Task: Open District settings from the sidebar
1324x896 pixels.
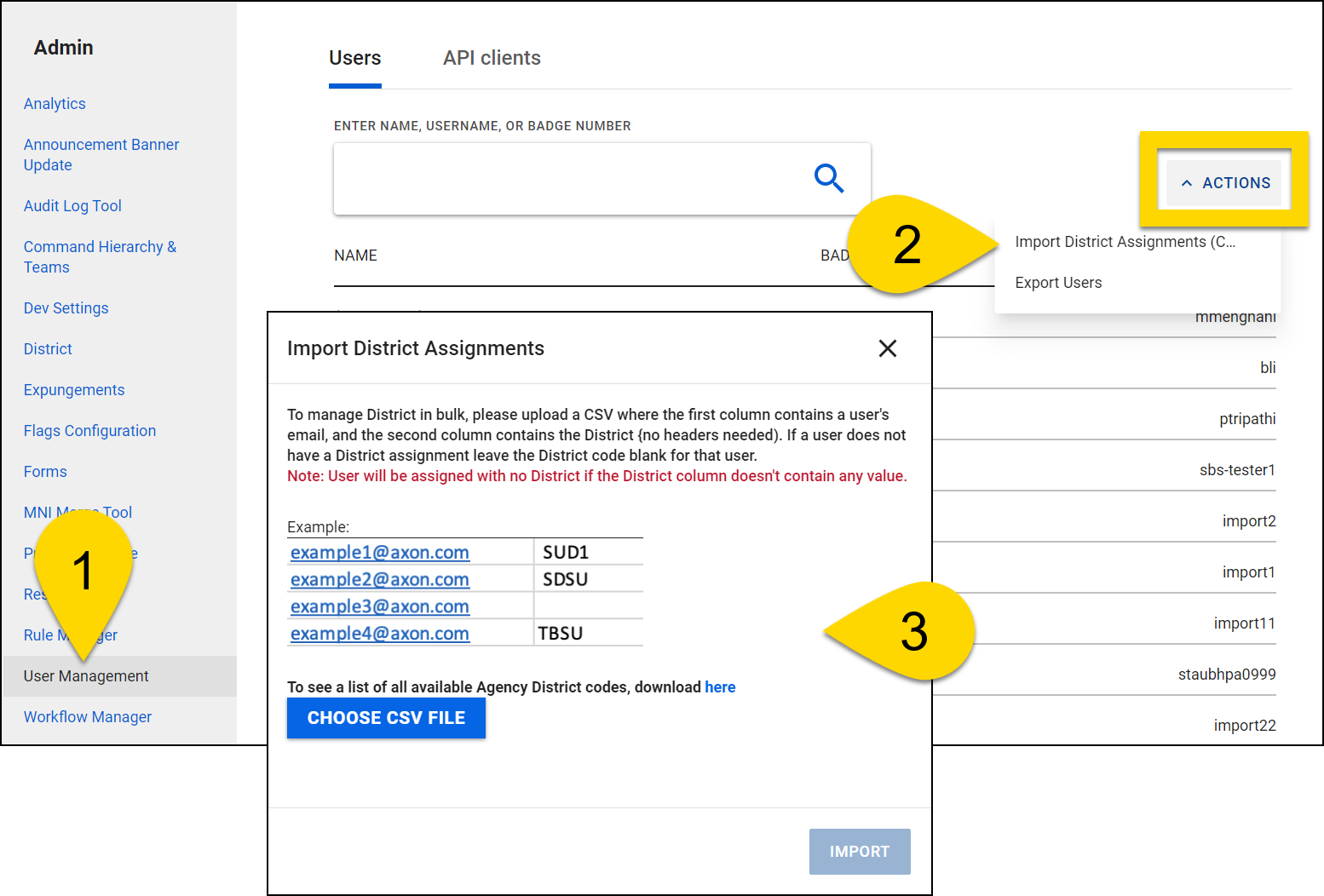Action: pos(48,348)
